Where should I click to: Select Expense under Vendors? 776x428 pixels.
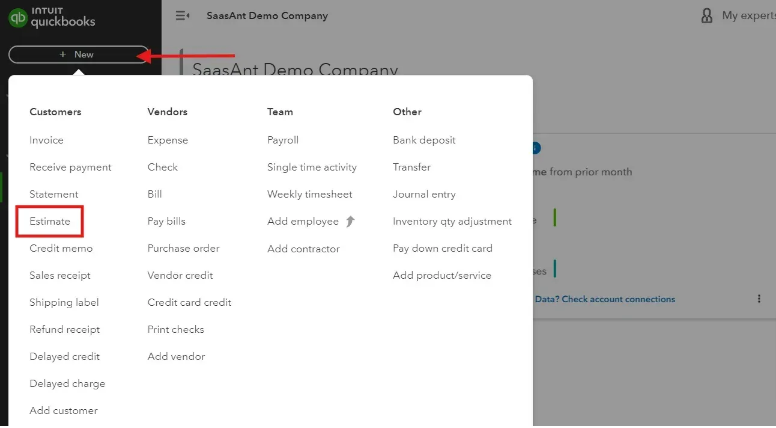[x=167, y=140]
